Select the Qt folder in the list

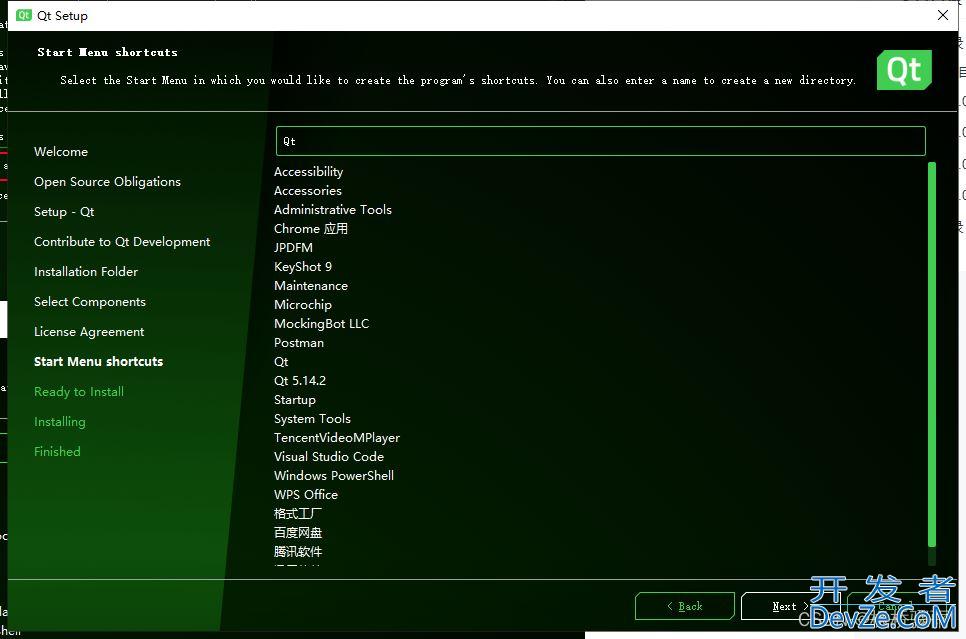pyautogui.click(x=281, y=362)
